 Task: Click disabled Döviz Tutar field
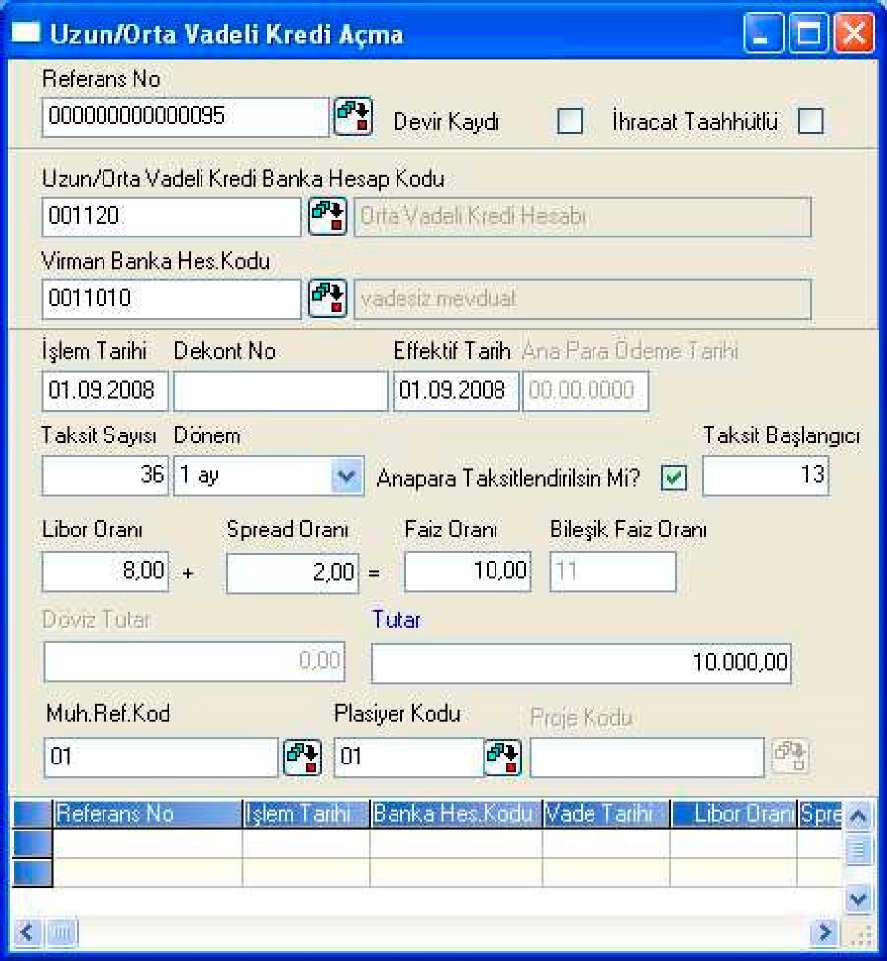pyautogui.click(x=194, y=662)
